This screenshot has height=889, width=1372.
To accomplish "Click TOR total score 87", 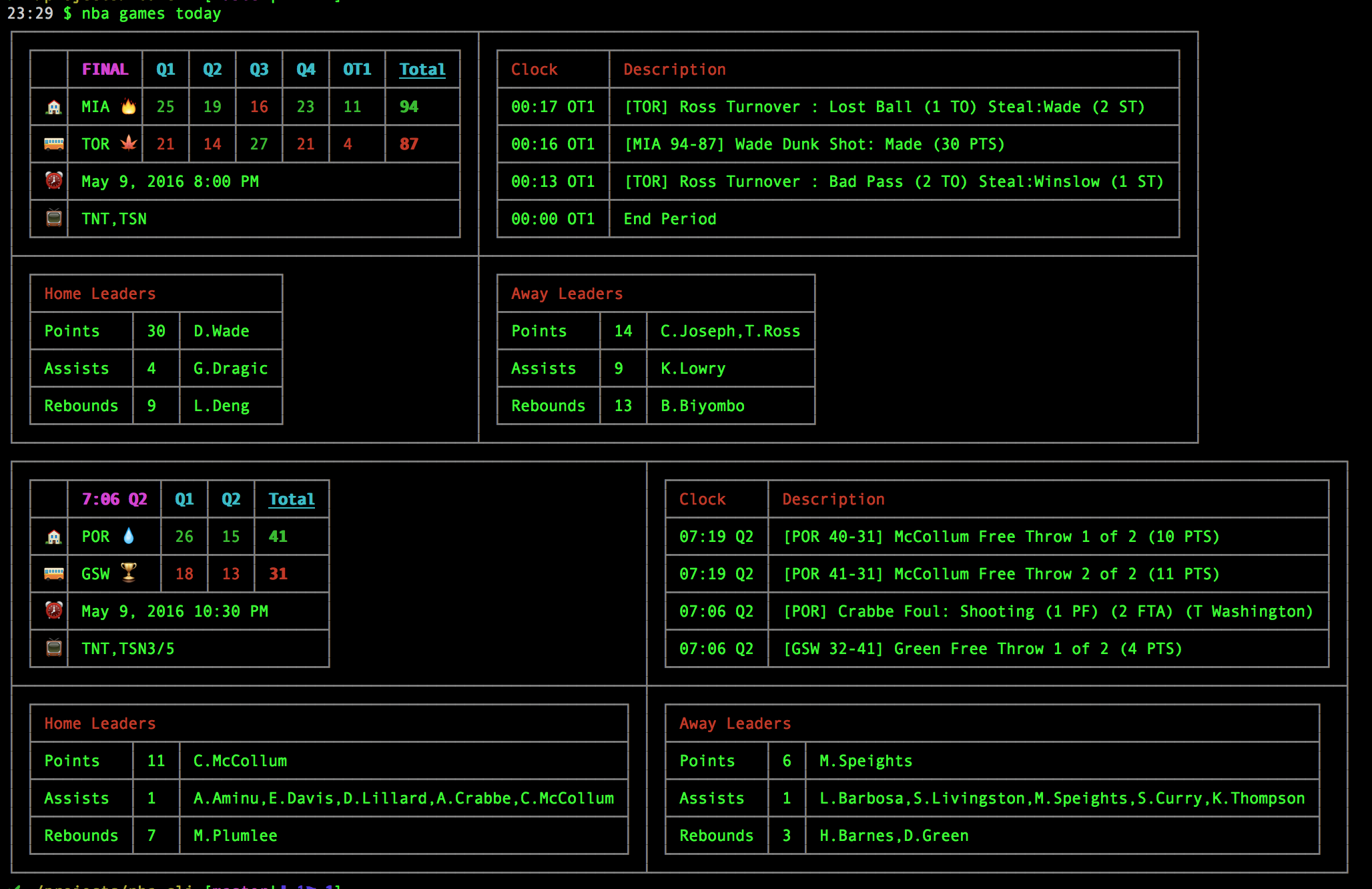I will point(409,144).
